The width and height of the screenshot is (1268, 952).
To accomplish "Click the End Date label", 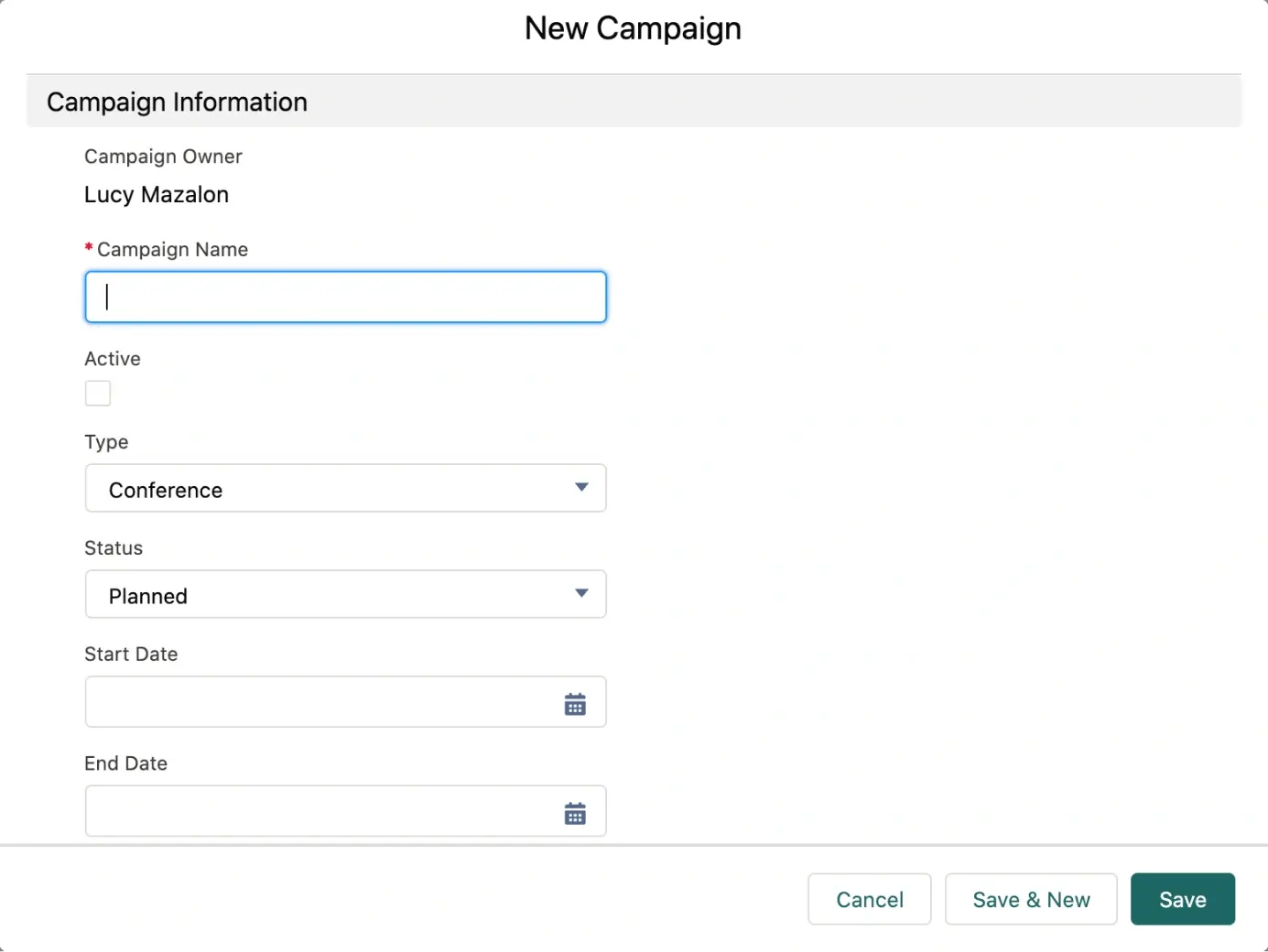I will [126, 763].
